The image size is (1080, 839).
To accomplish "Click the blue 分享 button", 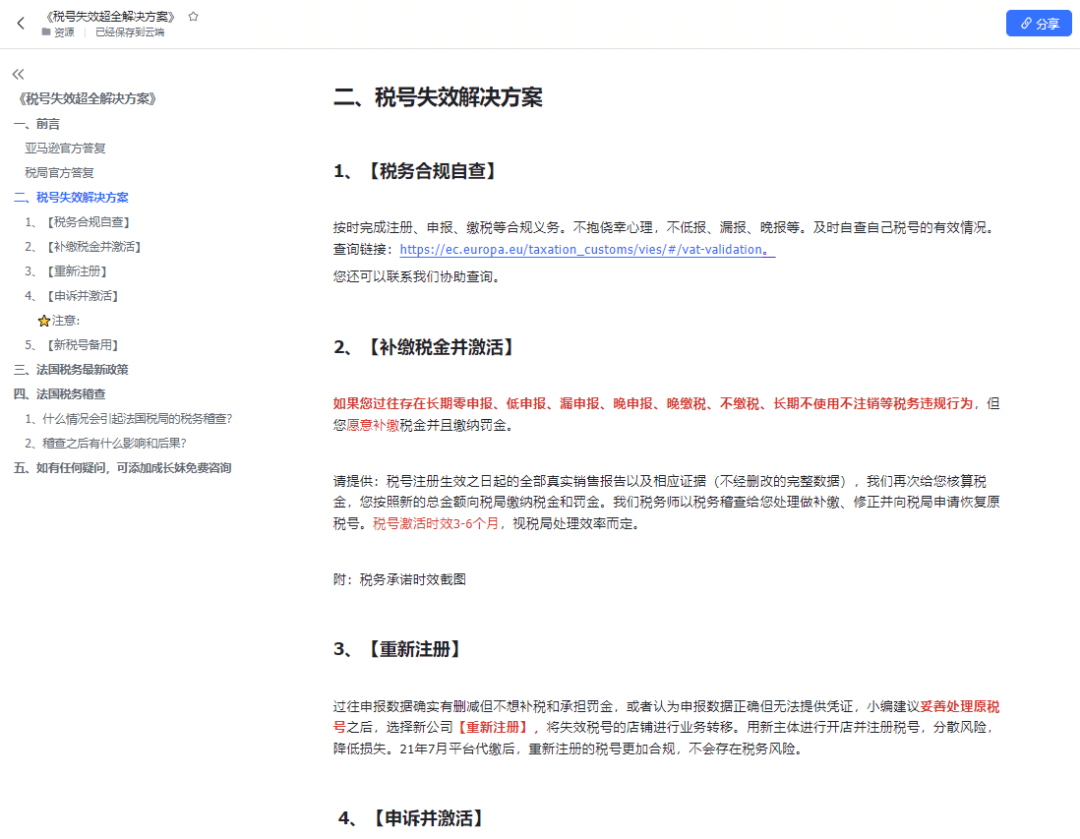I will pyautogui.click(x=1038, y=23).
